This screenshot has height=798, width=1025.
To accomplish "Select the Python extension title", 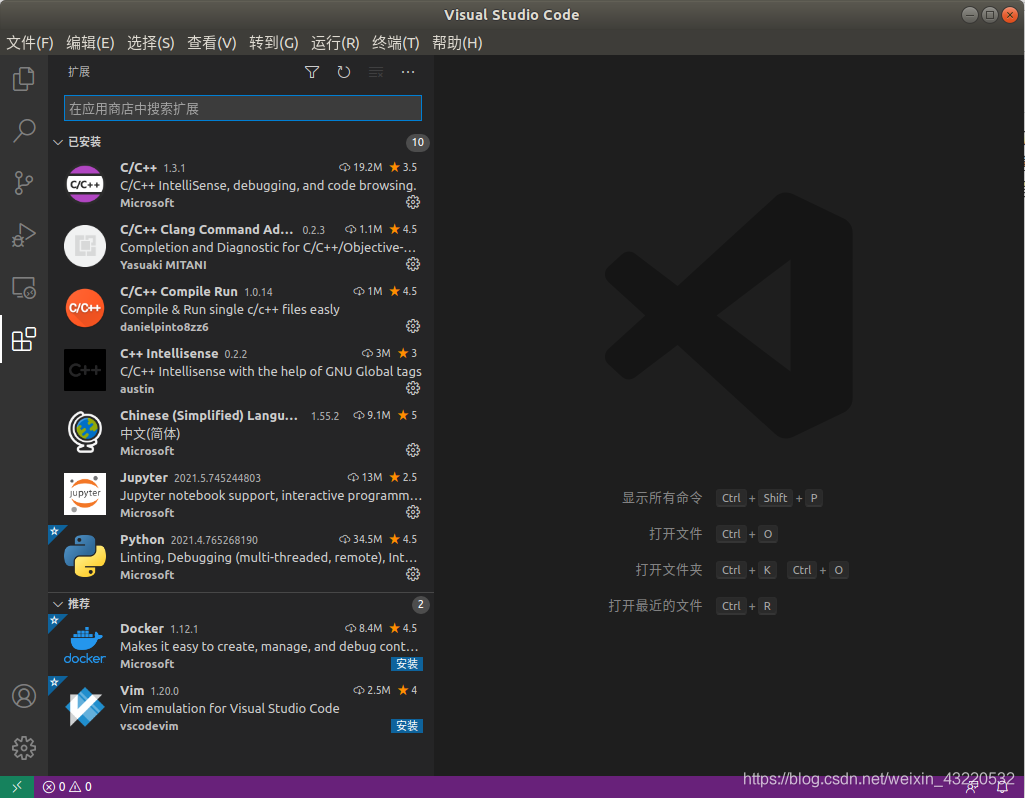I will click(142, 540).
